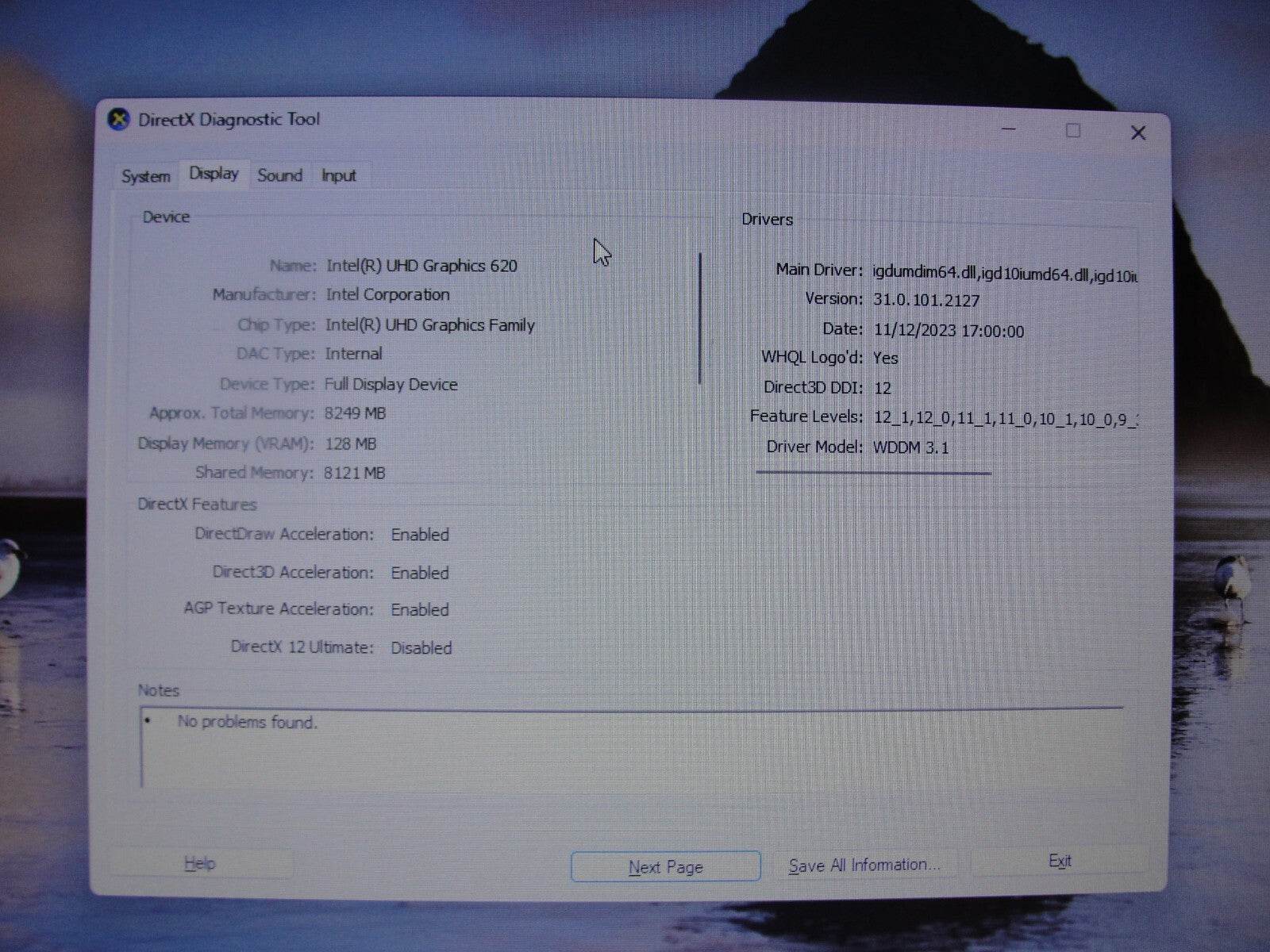Click the 'No problems found' note

click(248, 722)
